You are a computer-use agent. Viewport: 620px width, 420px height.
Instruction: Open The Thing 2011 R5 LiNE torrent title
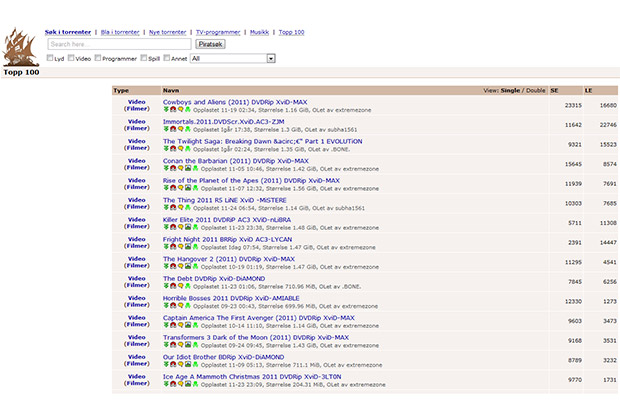pos(225,200)
